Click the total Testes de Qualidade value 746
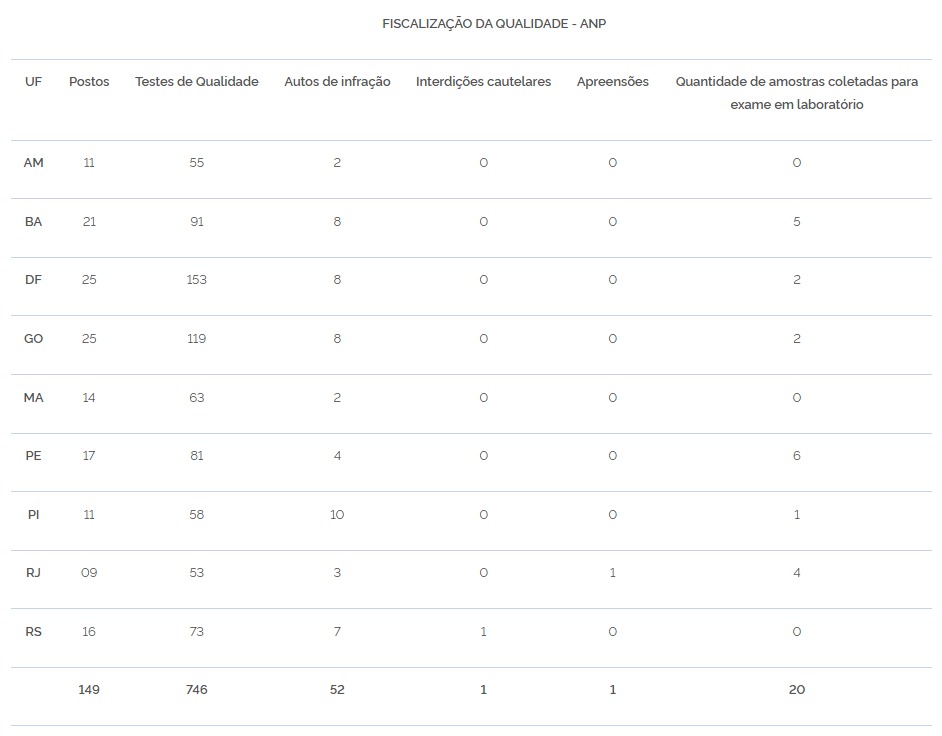 (197, 690)
